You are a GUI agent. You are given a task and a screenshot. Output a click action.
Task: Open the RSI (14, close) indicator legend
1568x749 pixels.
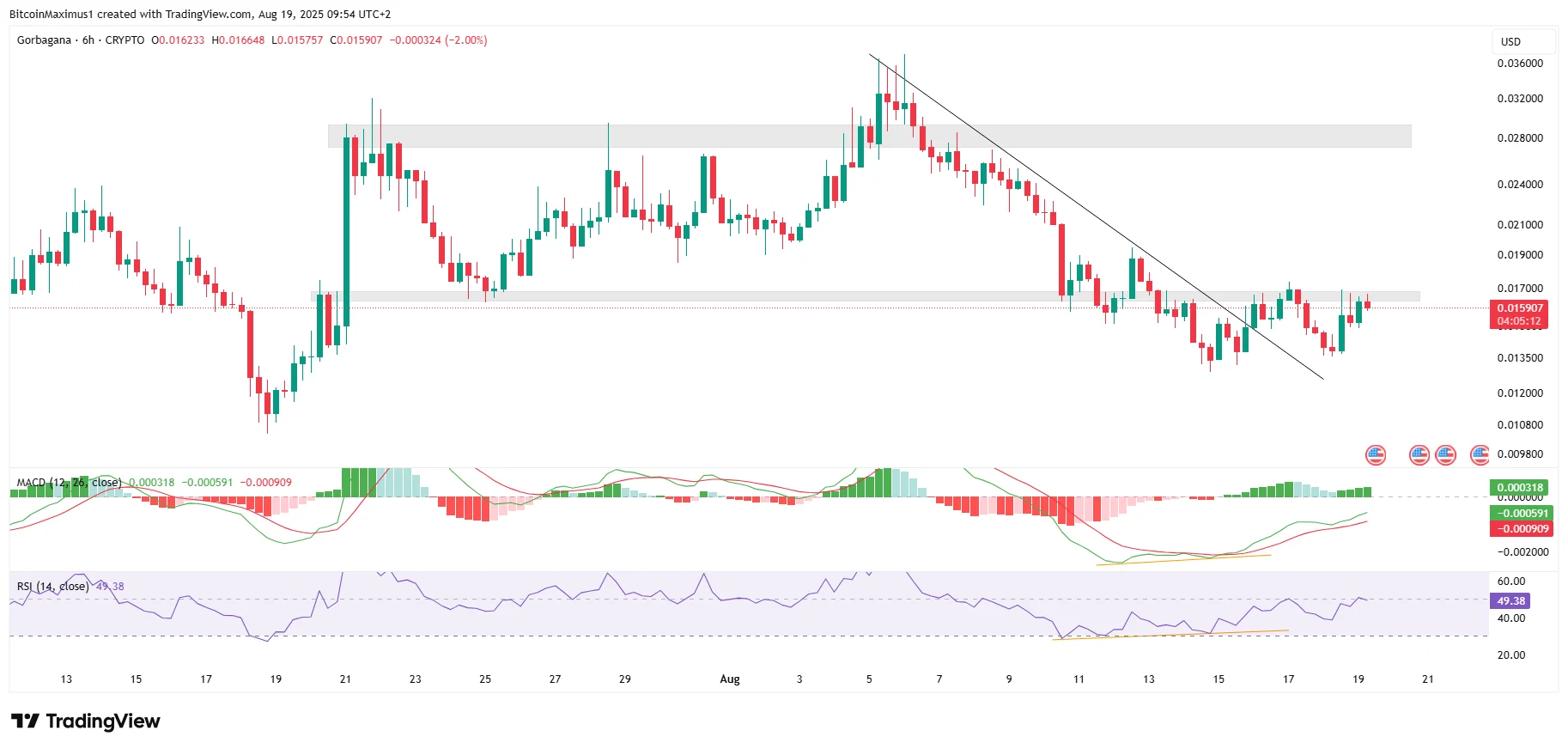click(53, 587)
